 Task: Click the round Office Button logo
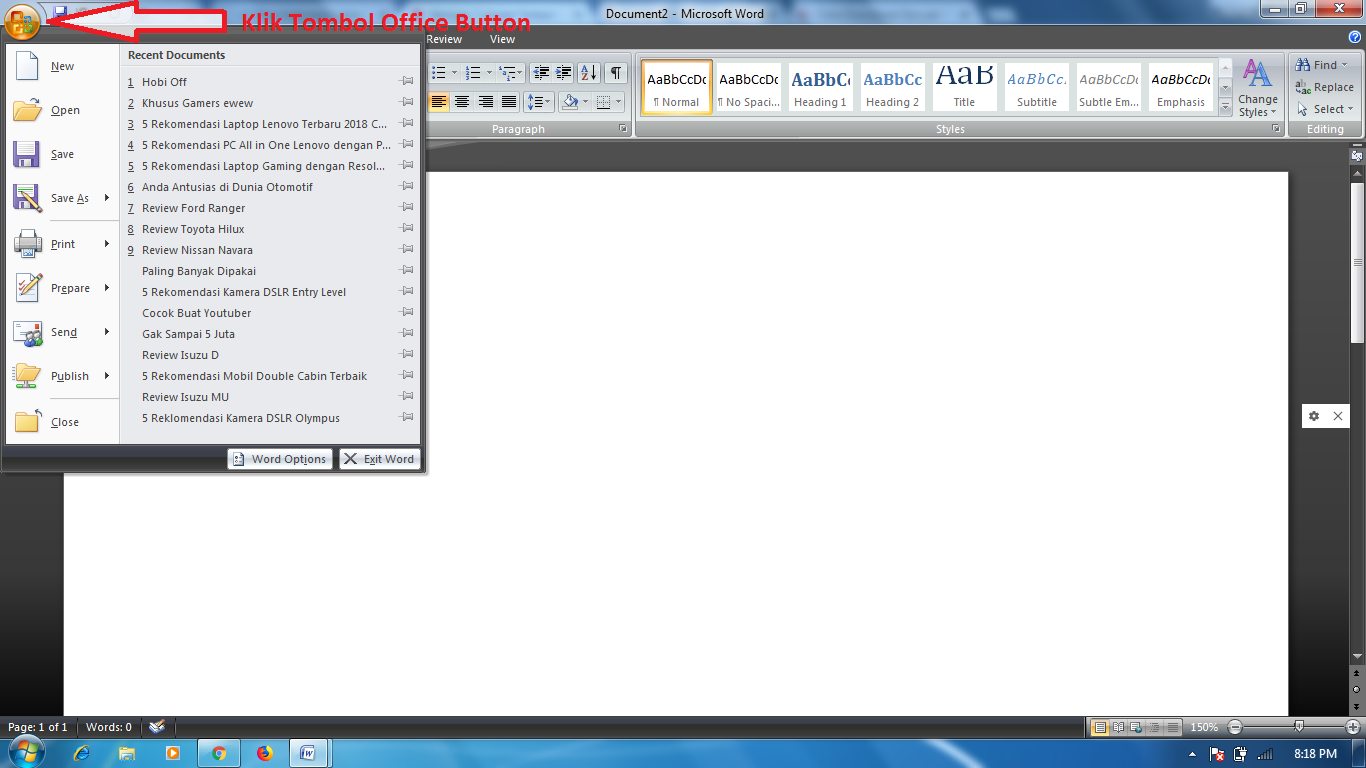pos(22,21)
